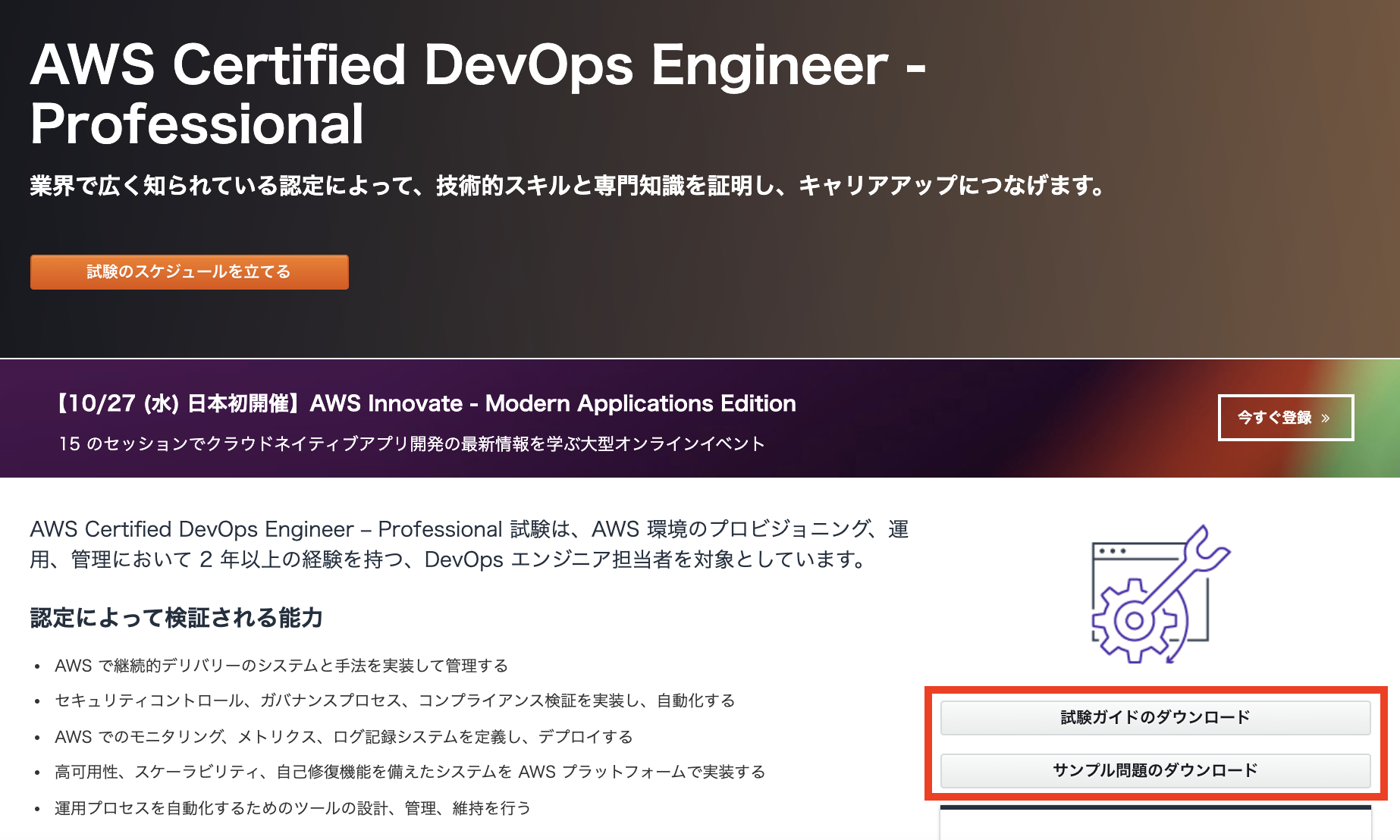Click the 今すぐ登録 register button

[1285, 418]
